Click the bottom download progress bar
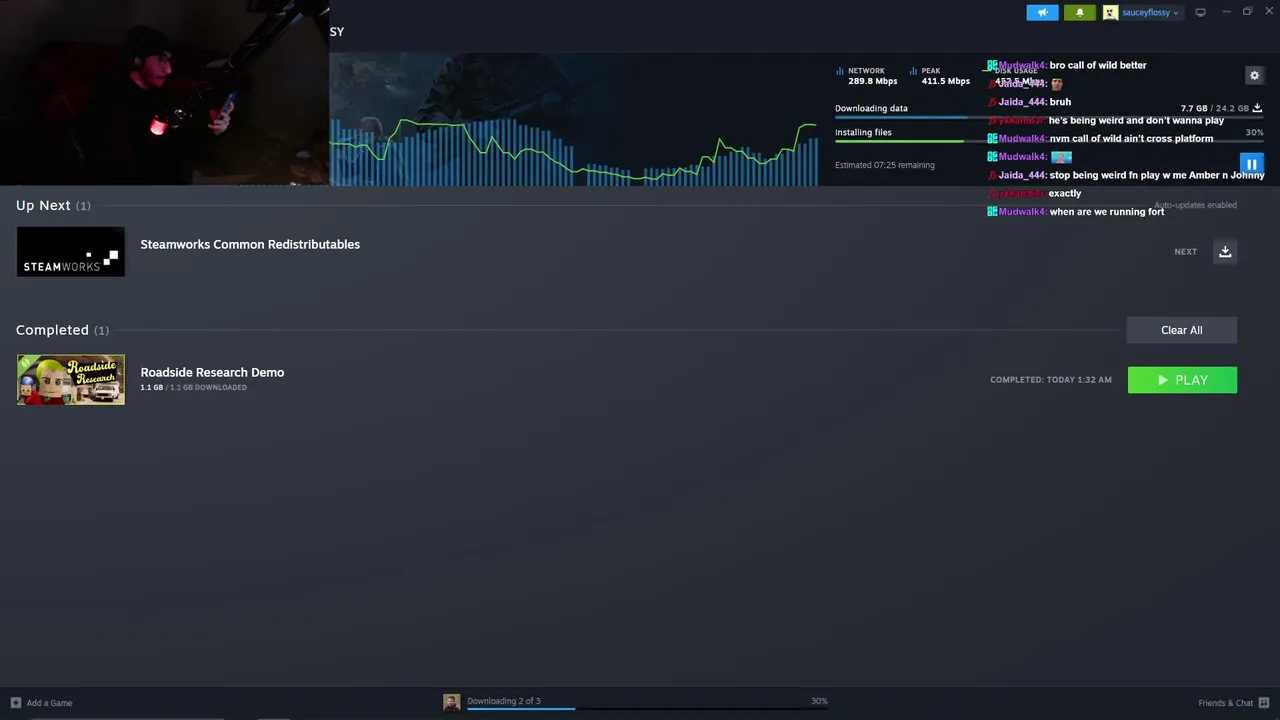Image resolution: width=1280 pixels, height=720 pixels. pyautogui.click(x=647, y=709)
